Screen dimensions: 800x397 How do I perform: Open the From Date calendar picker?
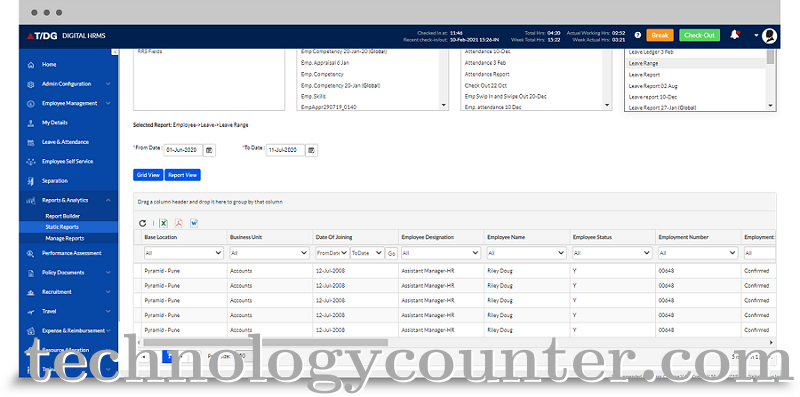click(x=209, y=150)
